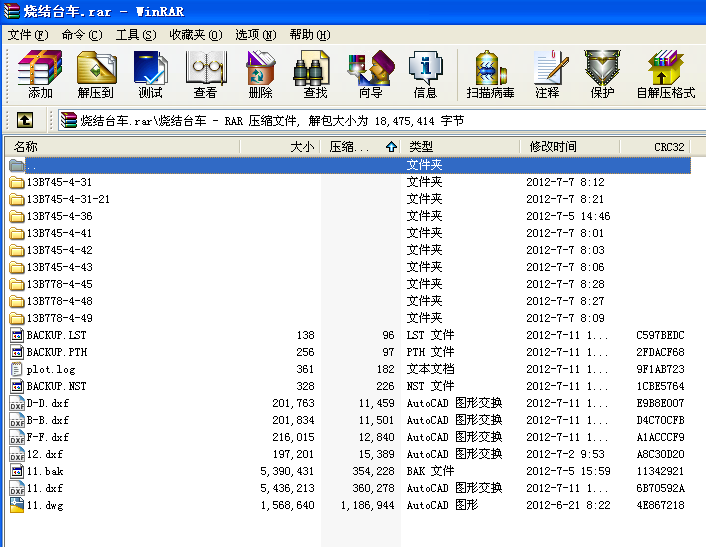Click the DXF icon of D-D.dxf

click(x=17, y=403)
